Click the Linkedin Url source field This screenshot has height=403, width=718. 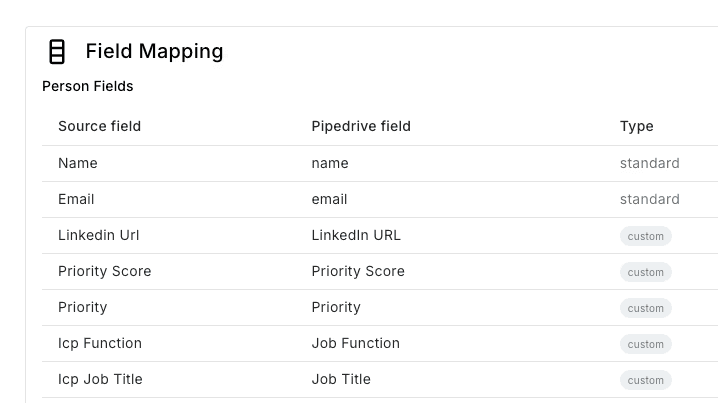click(98, 235)
